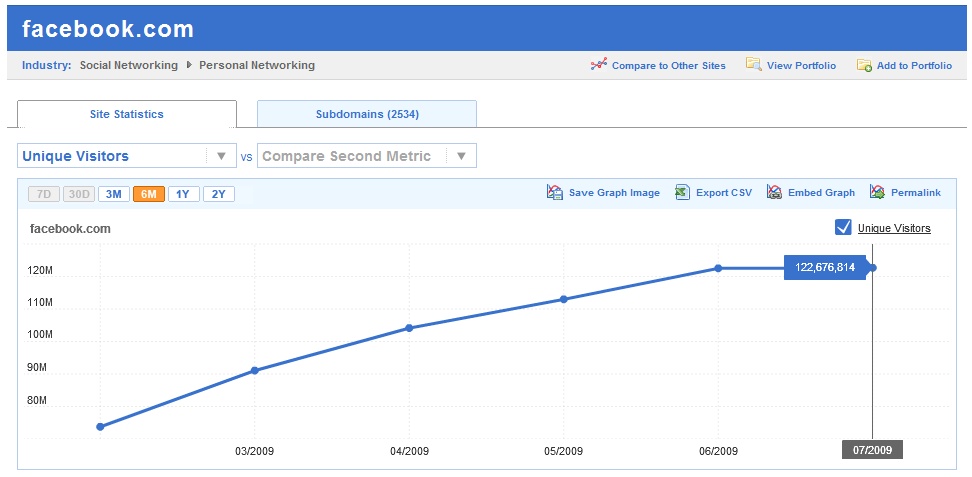Click the Social Networking industry breadcrumb
Screen dimensions: 972x477
point(129,65)
